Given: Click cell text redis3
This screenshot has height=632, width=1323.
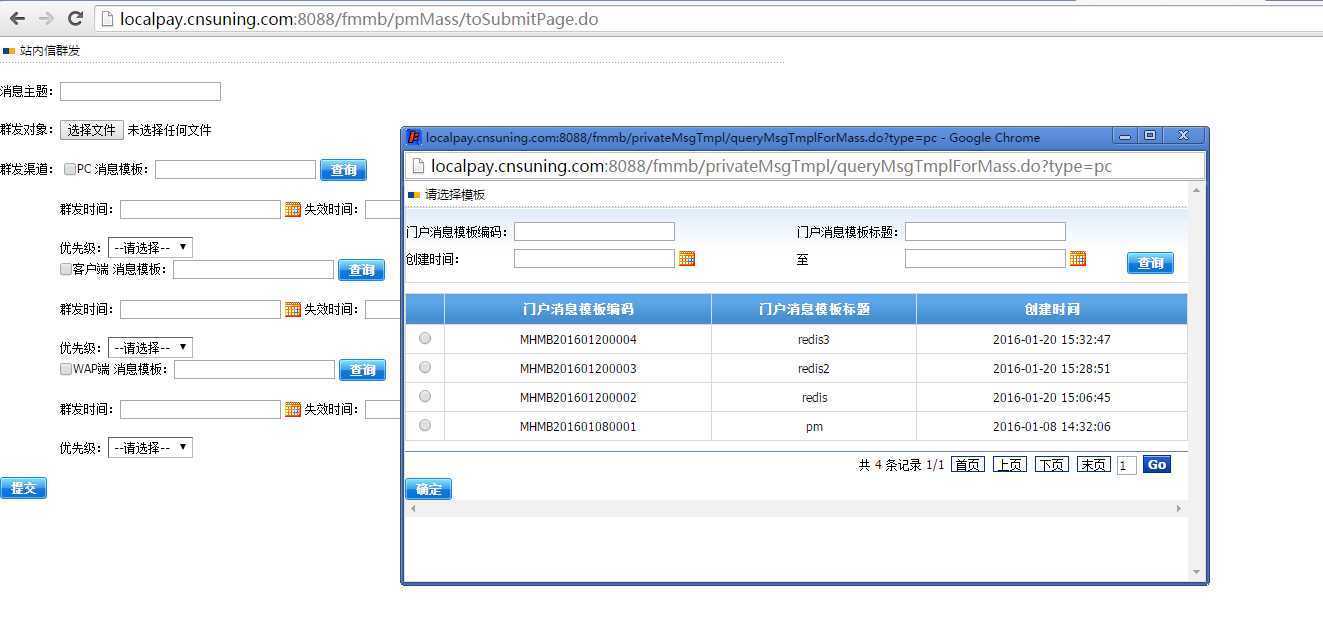Looking at the screenshot, I should pyautogui.click(x=814, y=339).
